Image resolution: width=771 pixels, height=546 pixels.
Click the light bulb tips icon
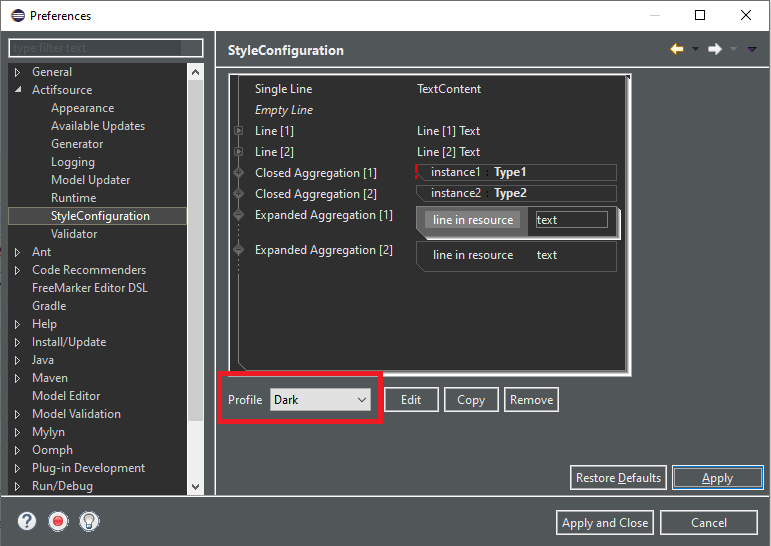[89, 521]
